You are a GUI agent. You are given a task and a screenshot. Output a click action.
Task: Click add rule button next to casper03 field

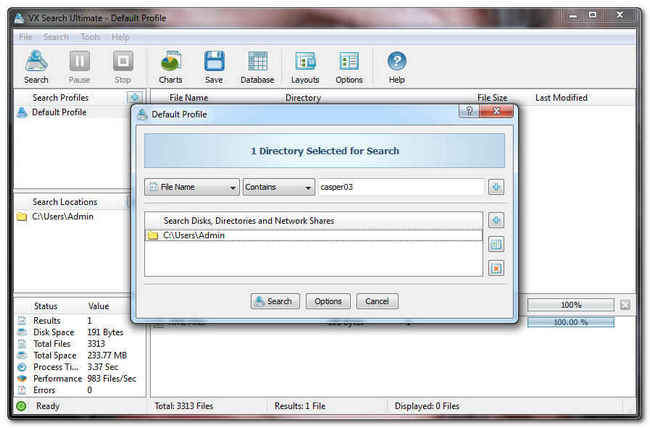(x=496, y=187)
